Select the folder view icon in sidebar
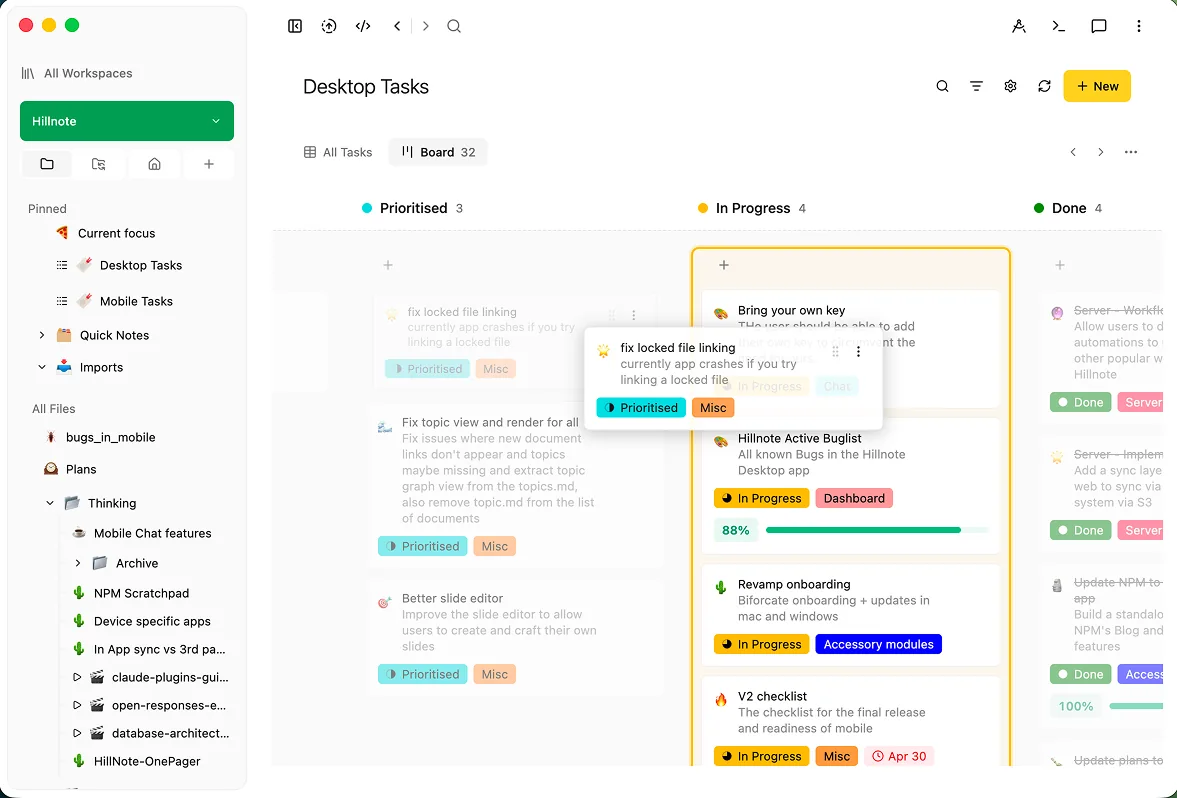 coord(47,164)
